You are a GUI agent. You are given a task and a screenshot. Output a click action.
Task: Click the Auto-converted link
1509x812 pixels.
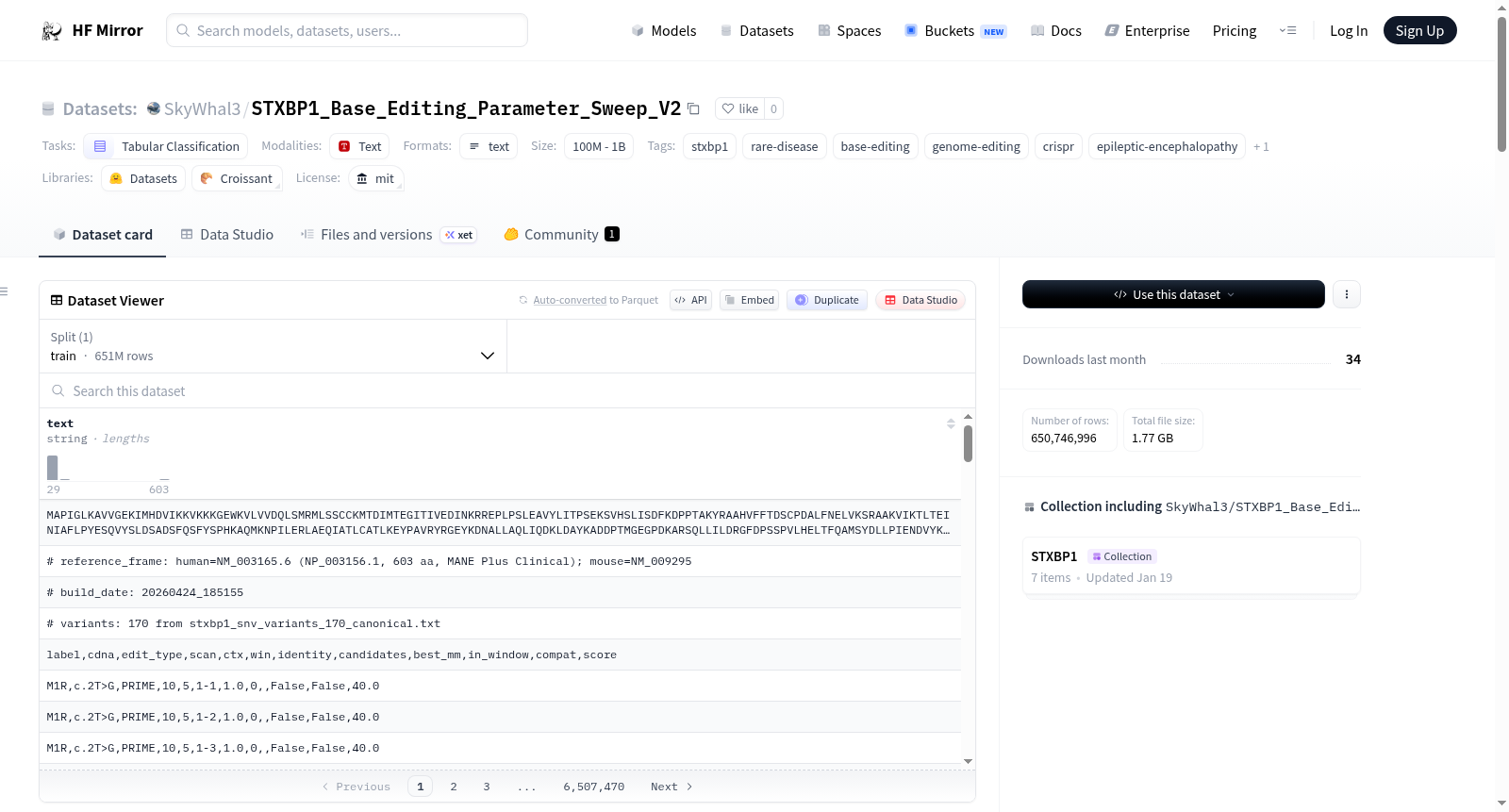click(x=570, y=300)
